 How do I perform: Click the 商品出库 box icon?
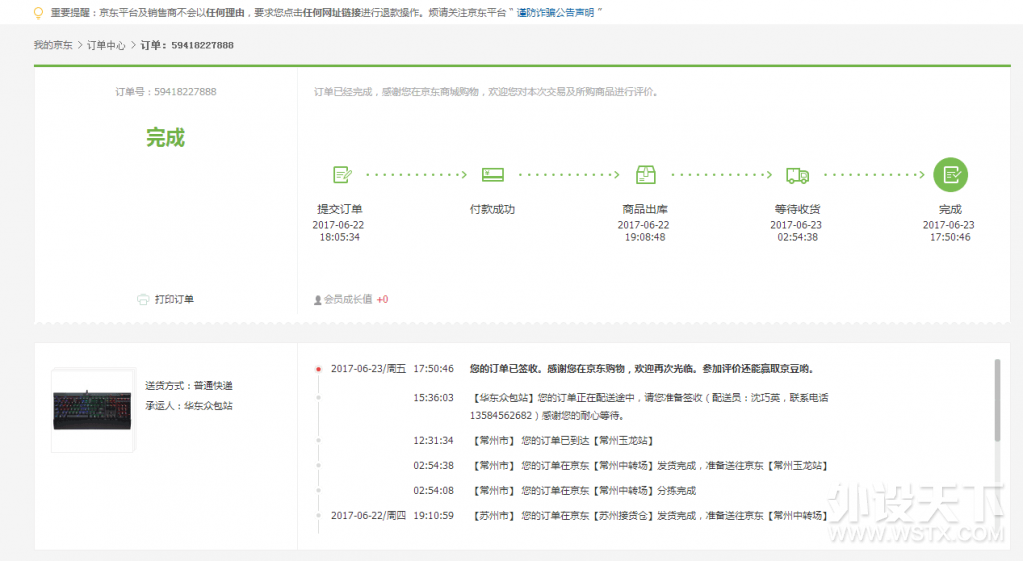click(645, 174)
